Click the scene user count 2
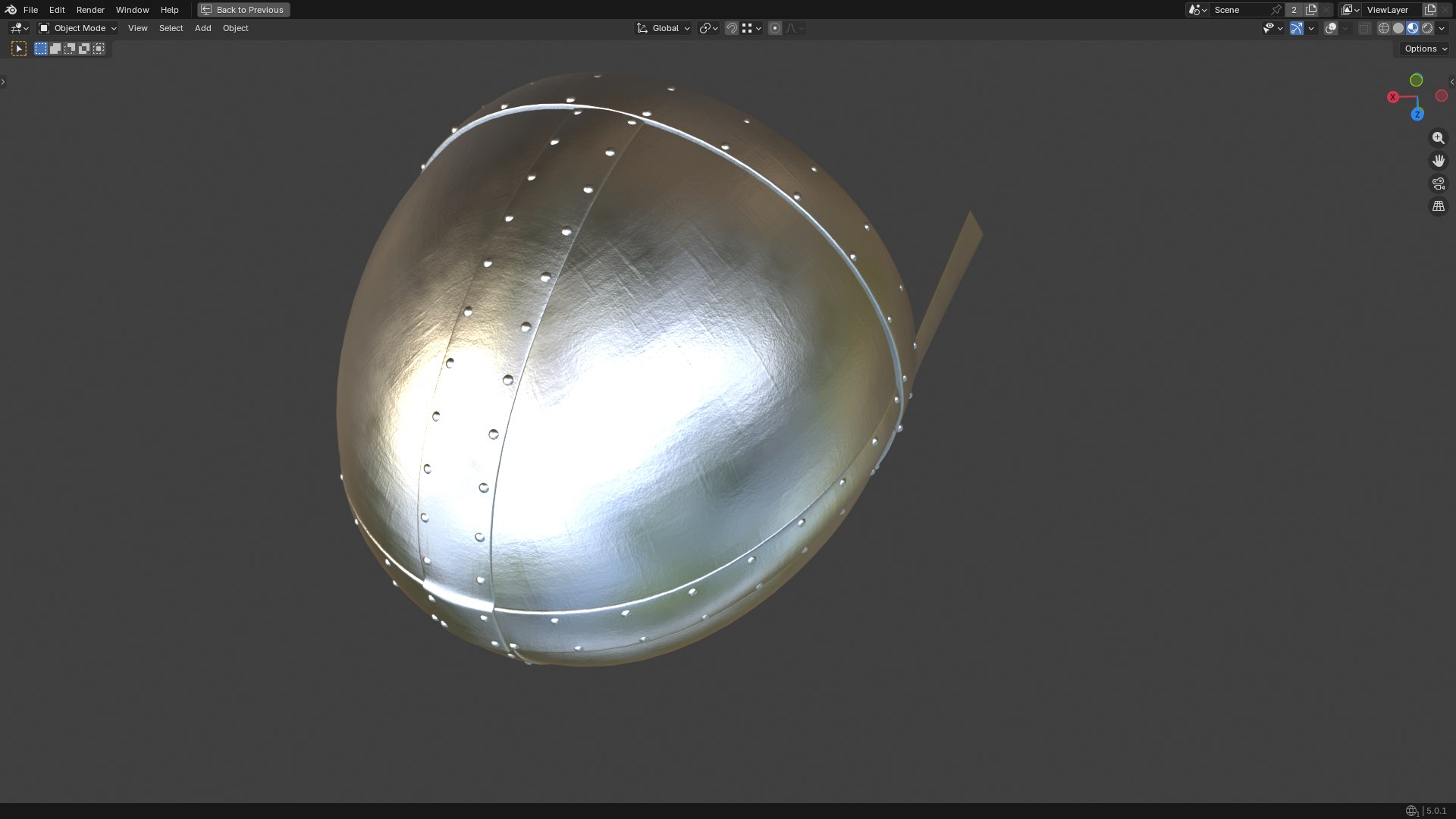1456x819 pixels. pyautogui.click(x=1294, y=10)
